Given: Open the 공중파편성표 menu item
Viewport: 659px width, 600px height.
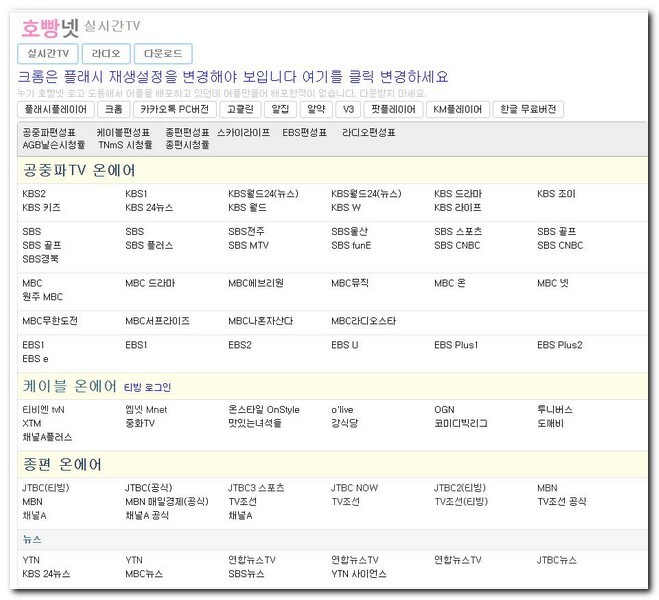Looking at the screenshot, I should [49, 133].
